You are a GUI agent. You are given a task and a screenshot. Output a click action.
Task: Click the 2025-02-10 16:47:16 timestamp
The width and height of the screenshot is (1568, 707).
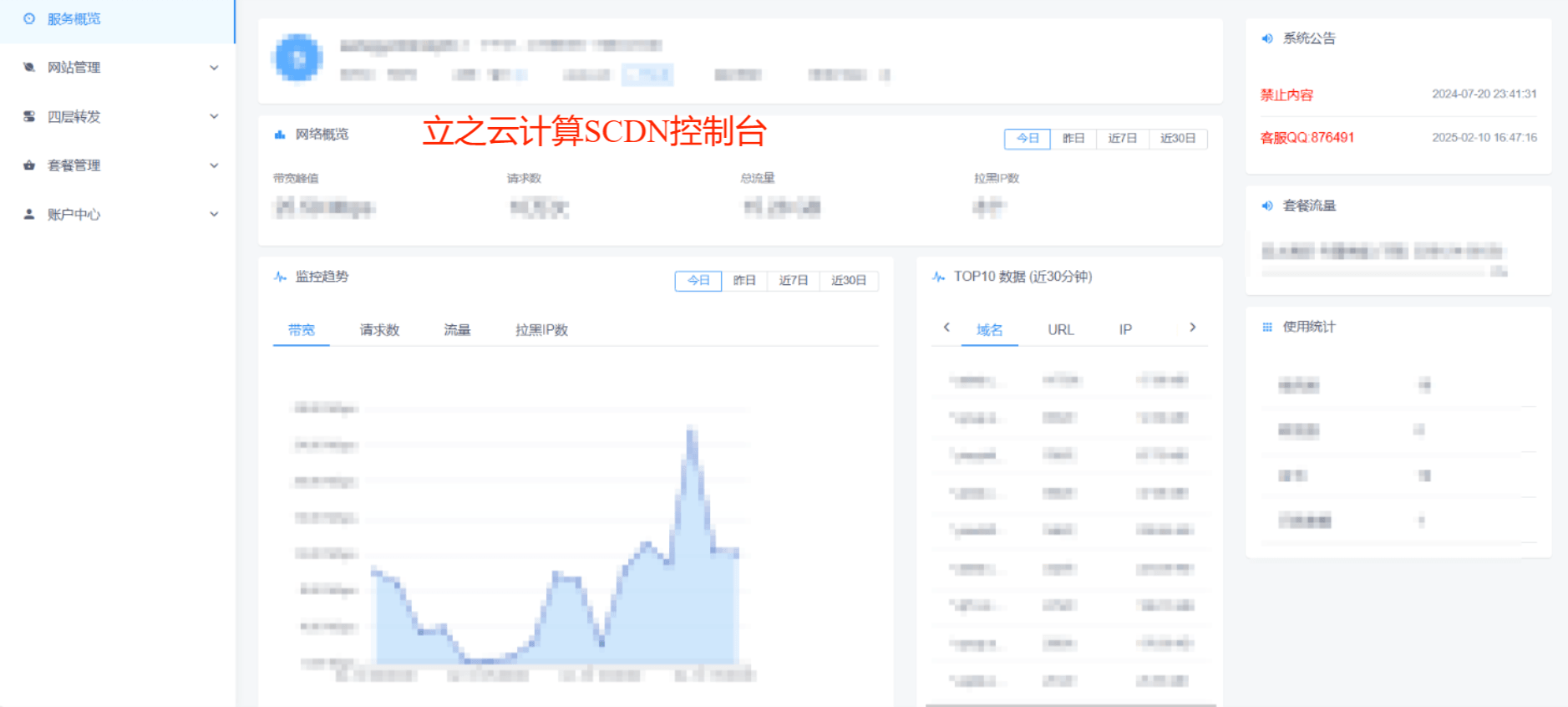pyautogui.click(x=1484, y=138)
